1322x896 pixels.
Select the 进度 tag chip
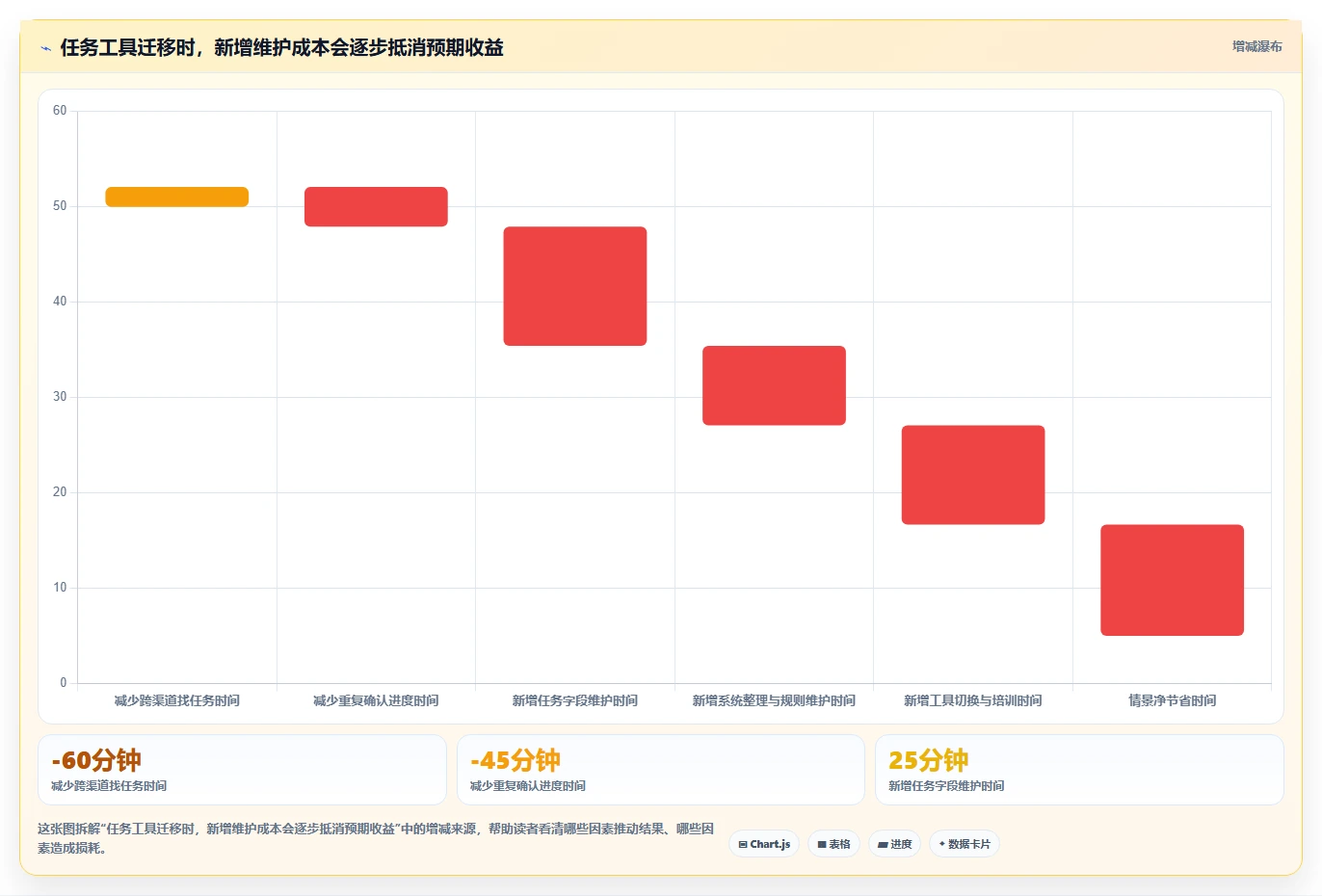[894, 844]
